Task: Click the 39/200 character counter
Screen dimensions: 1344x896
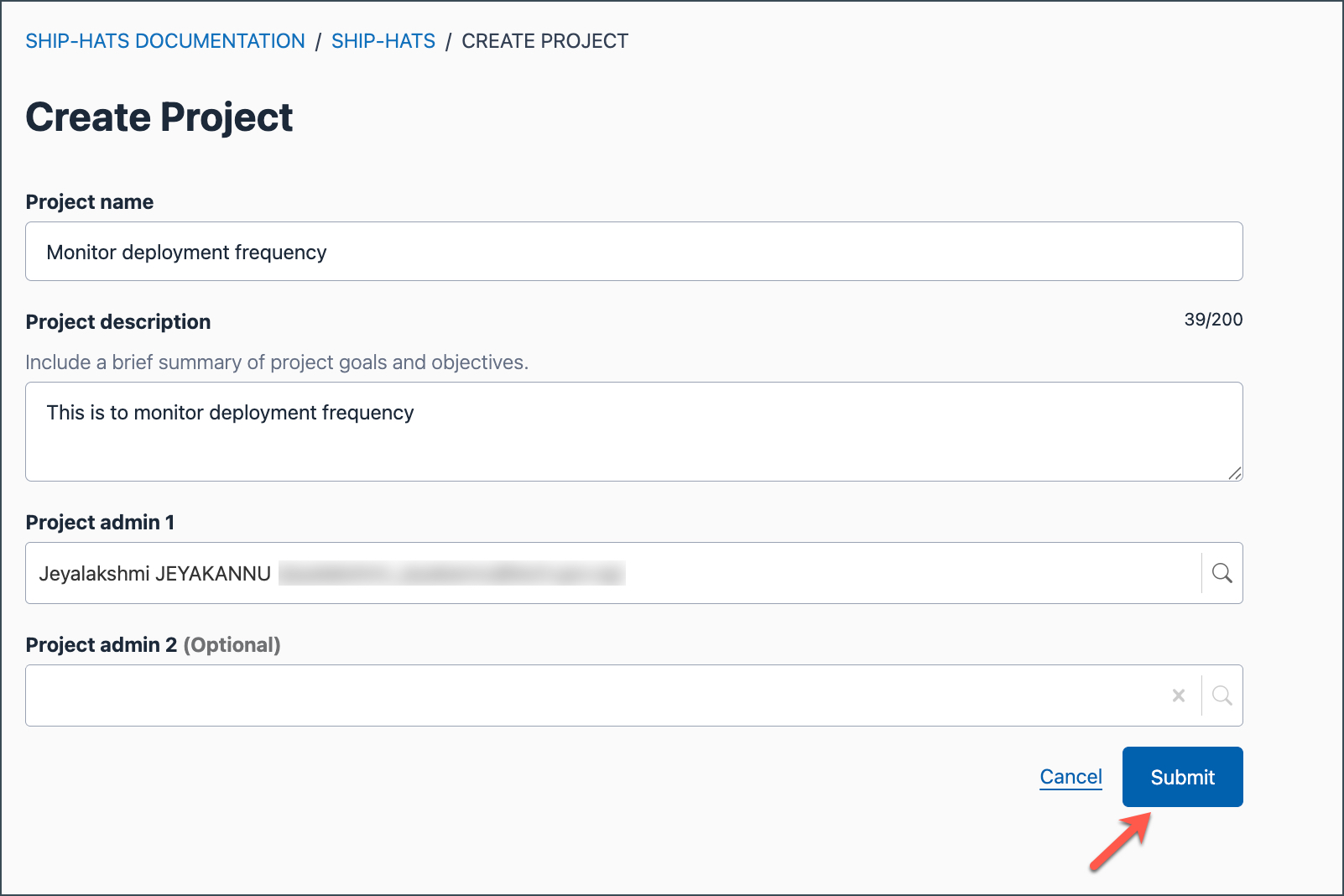Action: (x=1213, y=320)
